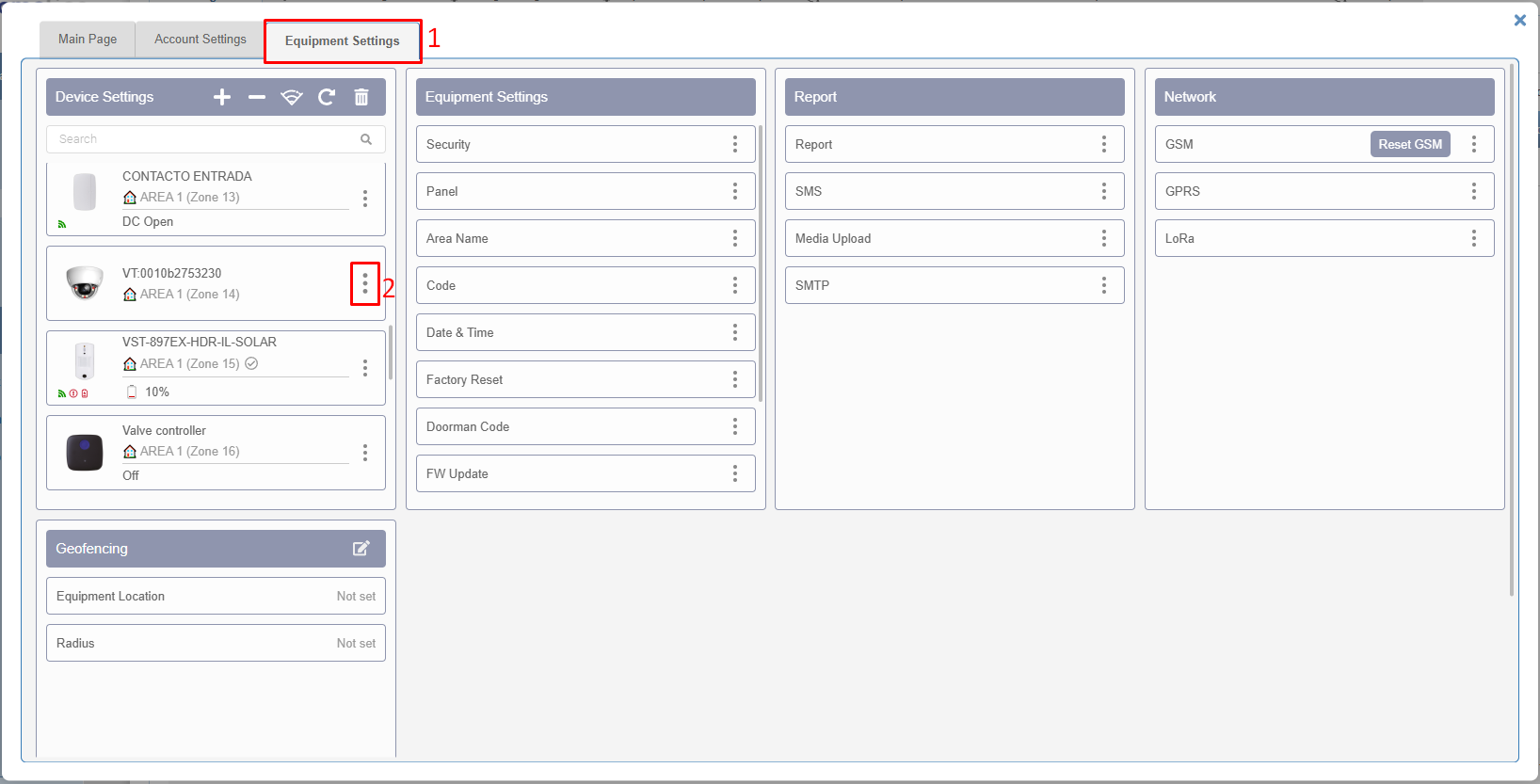This screenshot has height=784, width=1540.
Task: Click the remove device minus icon
Action: 257,97
